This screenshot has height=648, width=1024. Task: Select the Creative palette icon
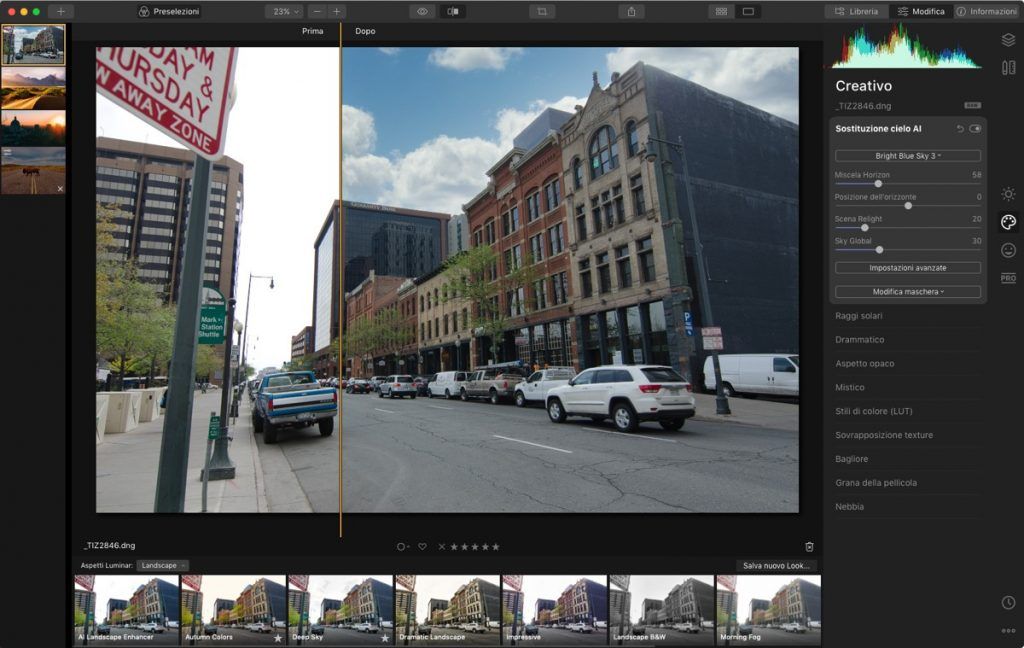click(x=1008, y=222)
